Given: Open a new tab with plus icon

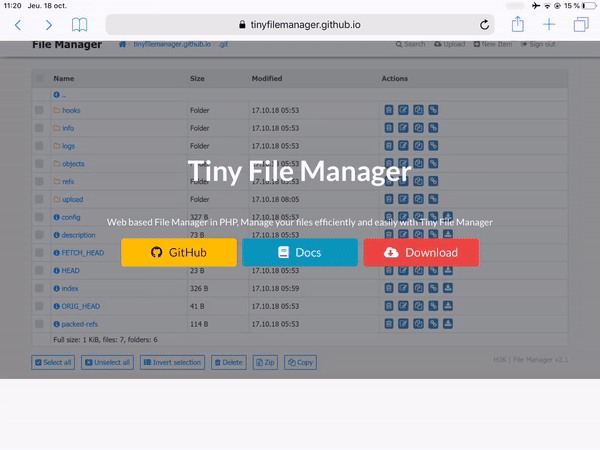Looking at the screenshot, I should pos(549,25).
